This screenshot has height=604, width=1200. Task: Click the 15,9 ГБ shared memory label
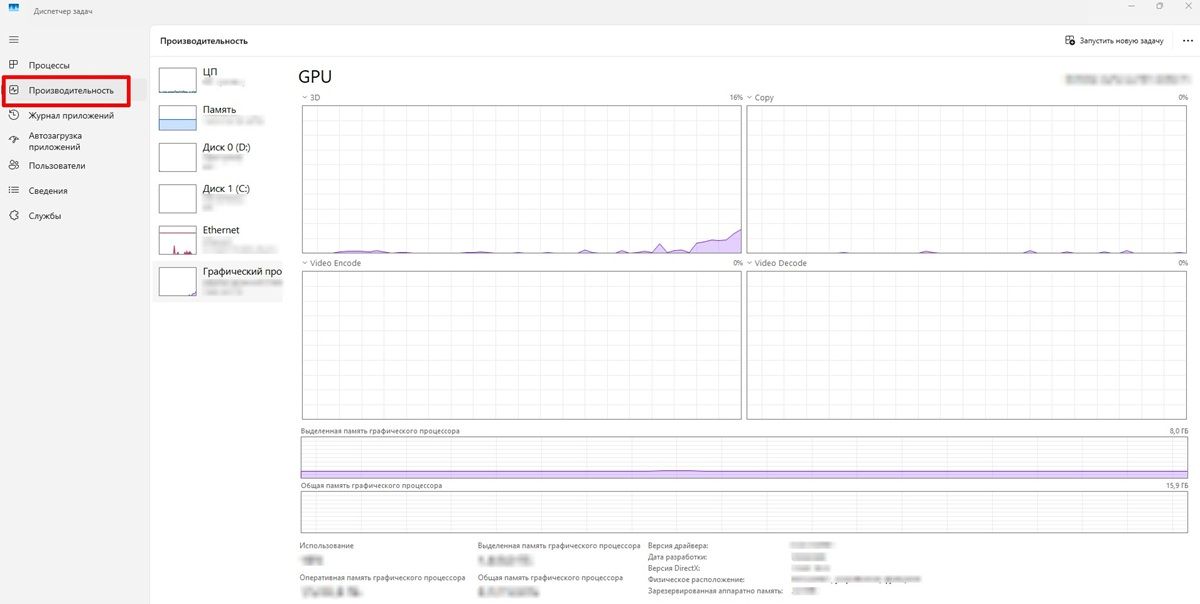pos(1177,485)
